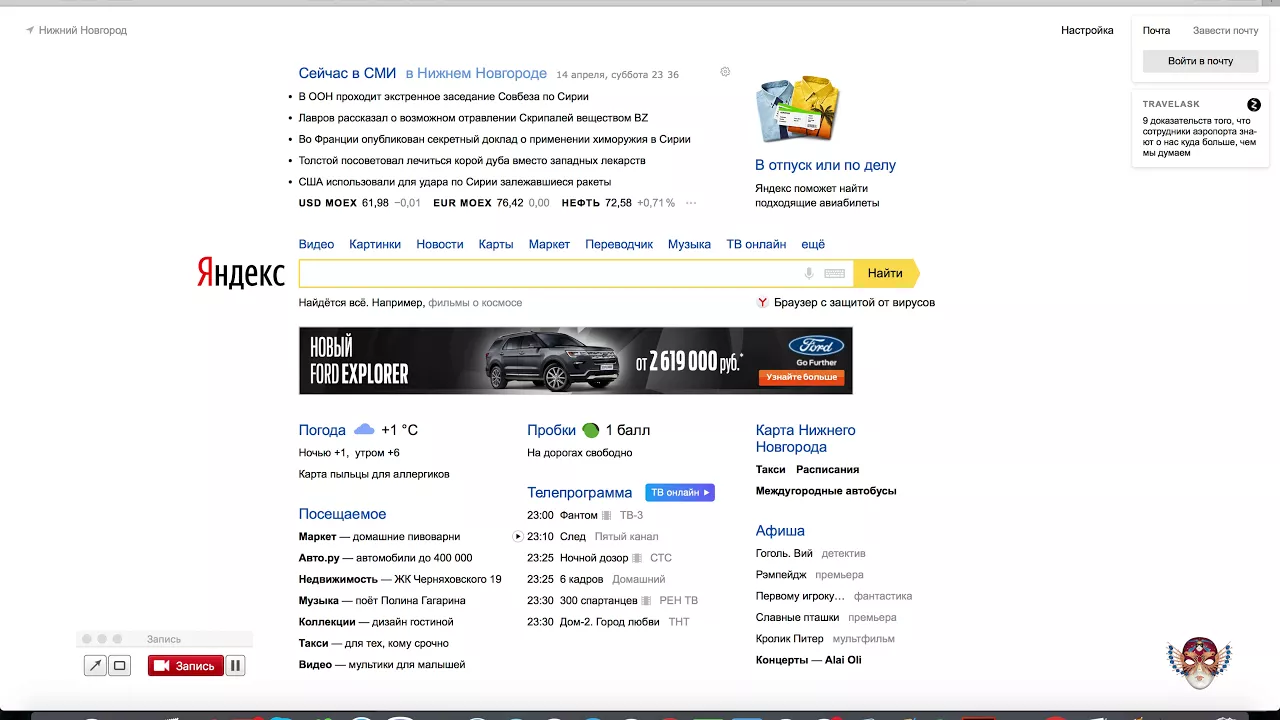Screen dimensions: 1280x720
Task: Open the Переводчик tab
Action: tap(619, 244)
